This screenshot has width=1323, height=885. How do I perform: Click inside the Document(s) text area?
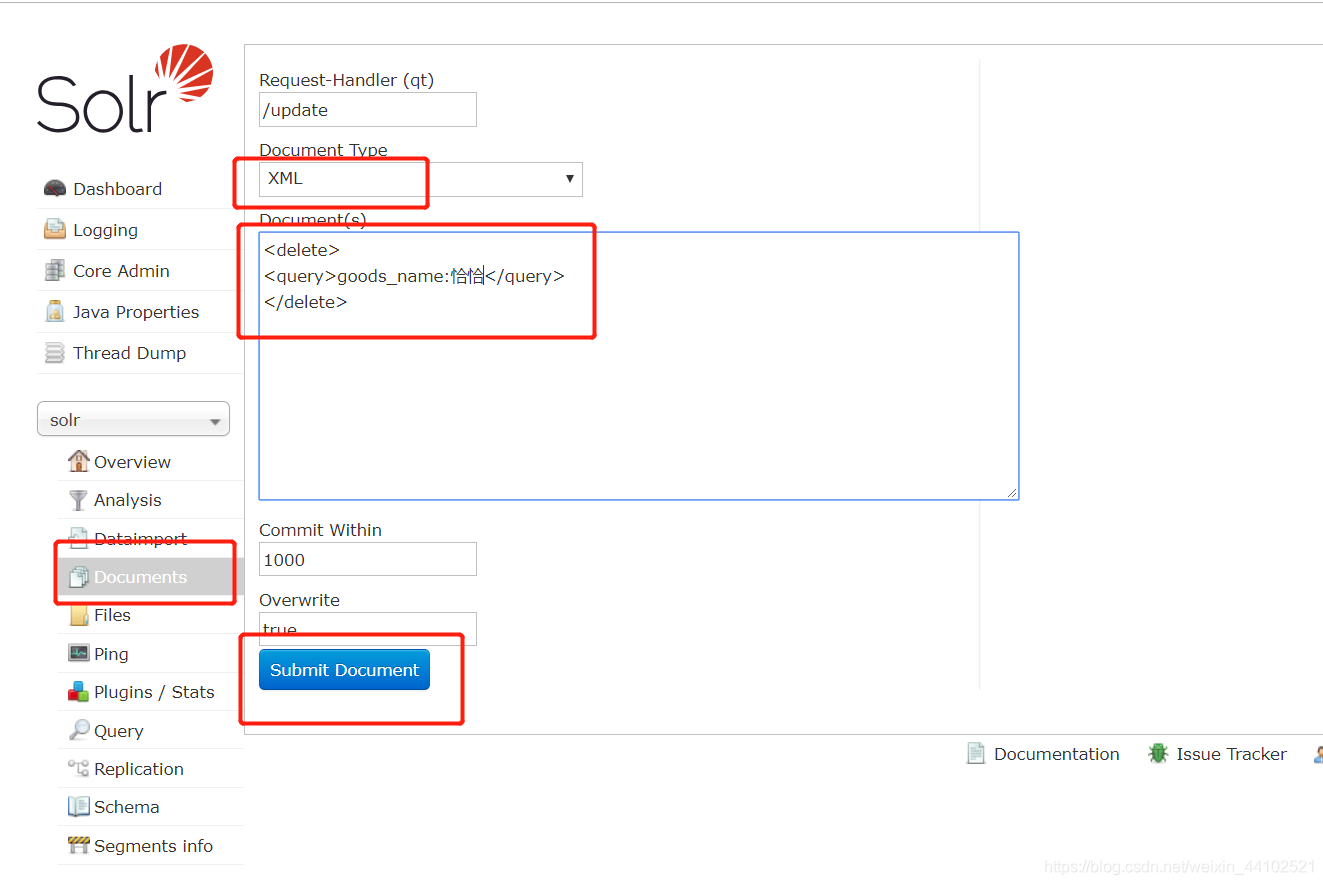[x=639, y=366]
